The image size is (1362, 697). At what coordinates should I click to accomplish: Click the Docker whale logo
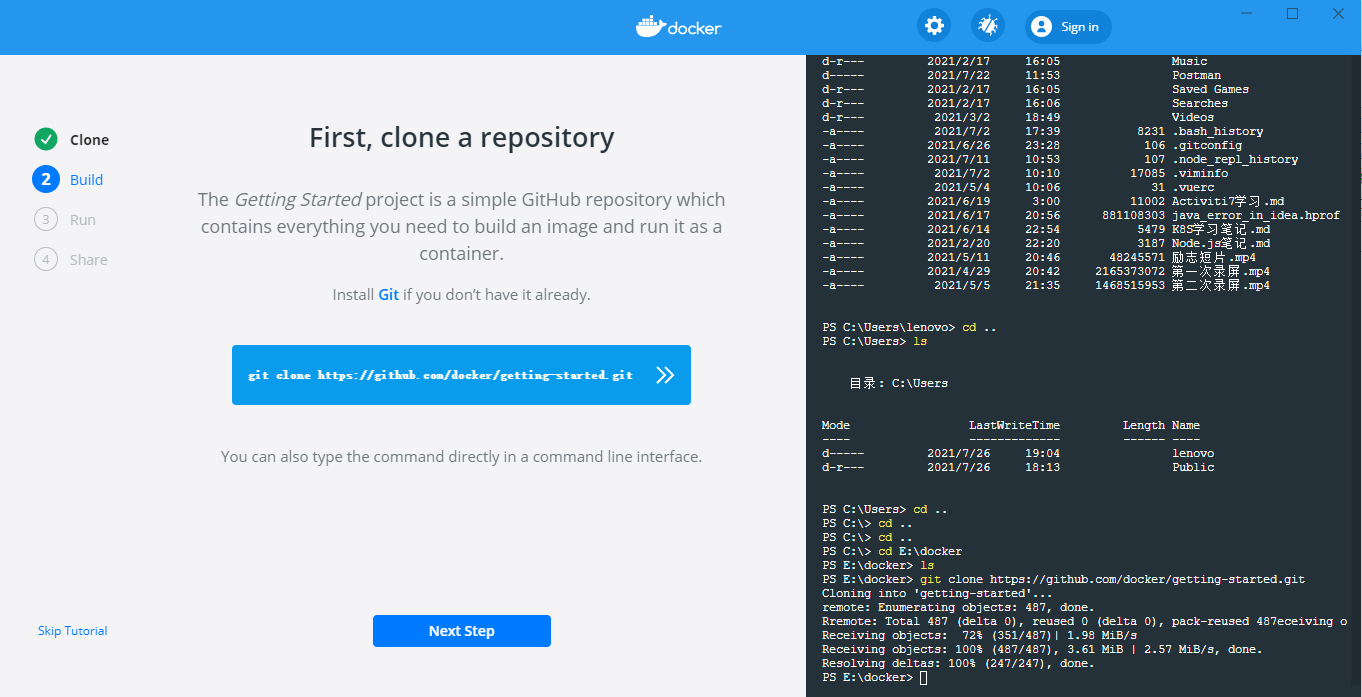point(678,26)
